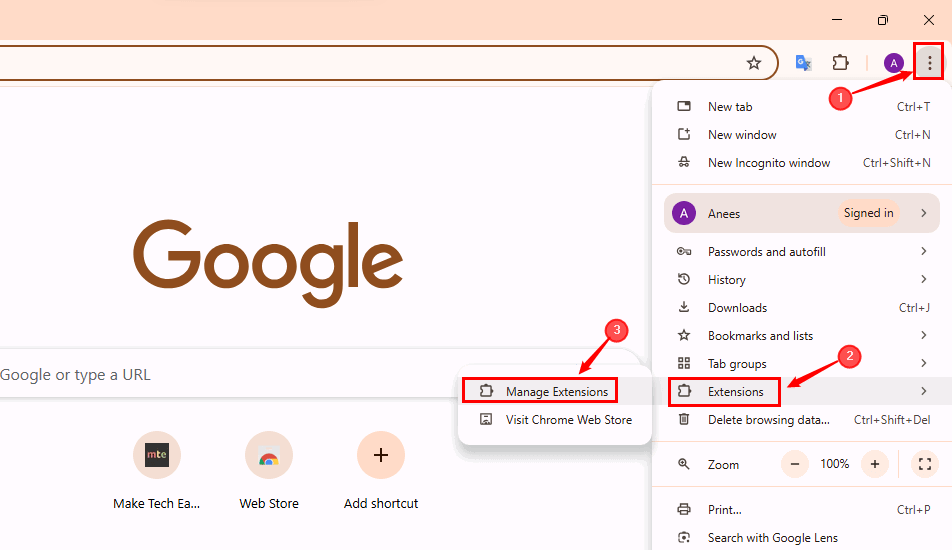Open the purple profile avatar in toolbar

[x=894, y=63]
